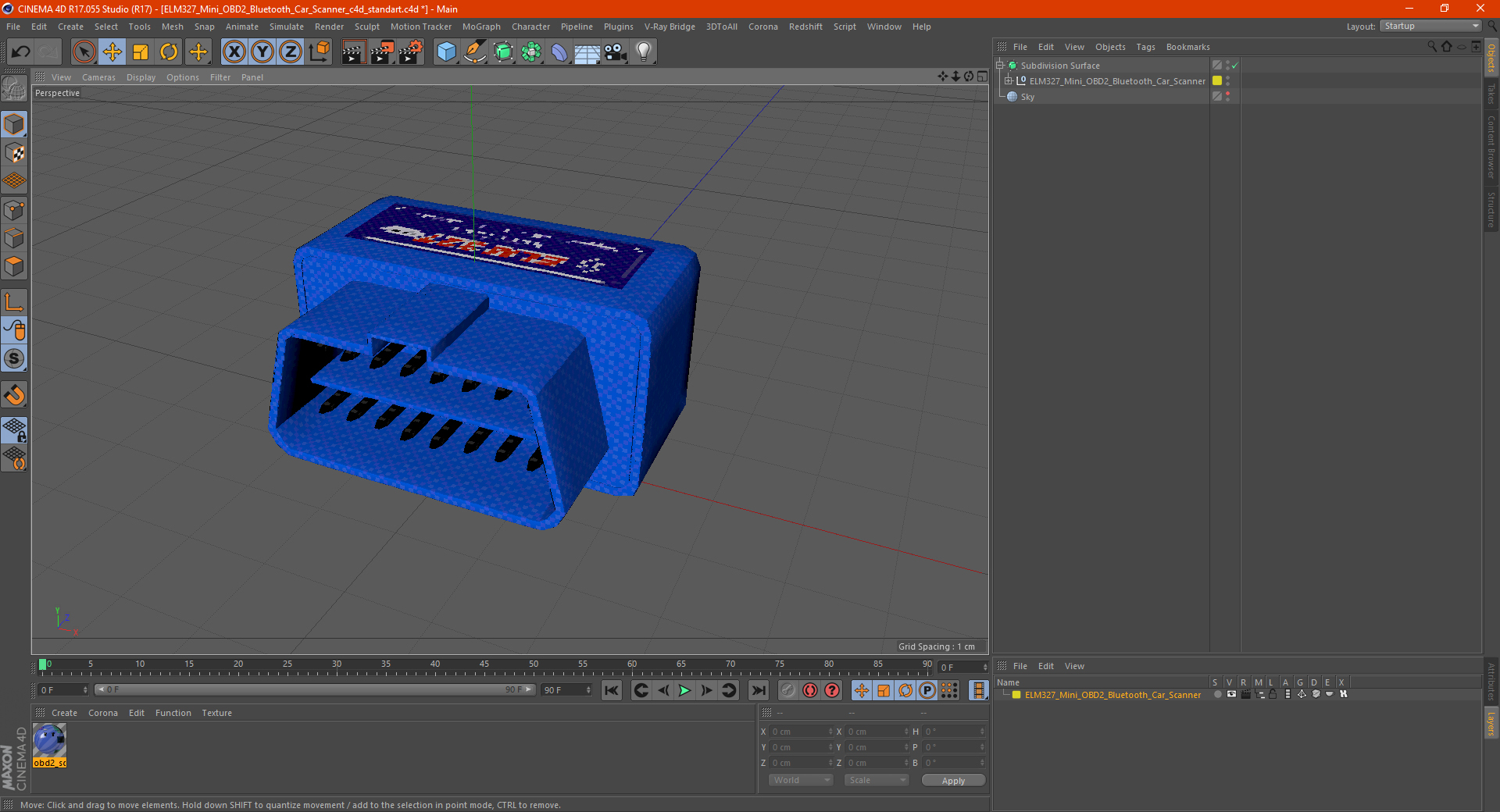Open the MoGraph menu
The width and height of the screenshot is (1500, 812).
(x=481, y=27)
